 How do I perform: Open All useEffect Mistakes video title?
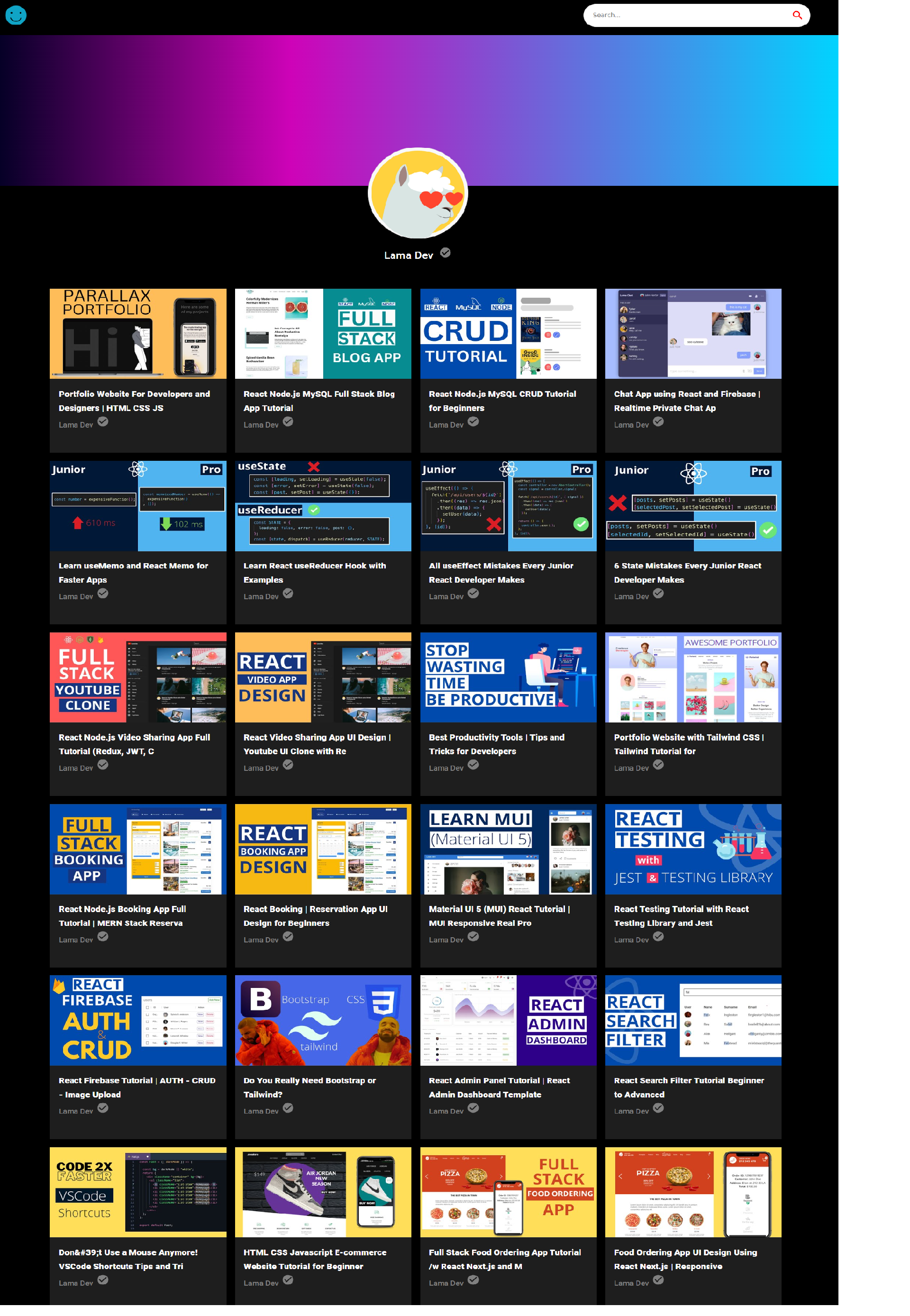pos(500,573)
